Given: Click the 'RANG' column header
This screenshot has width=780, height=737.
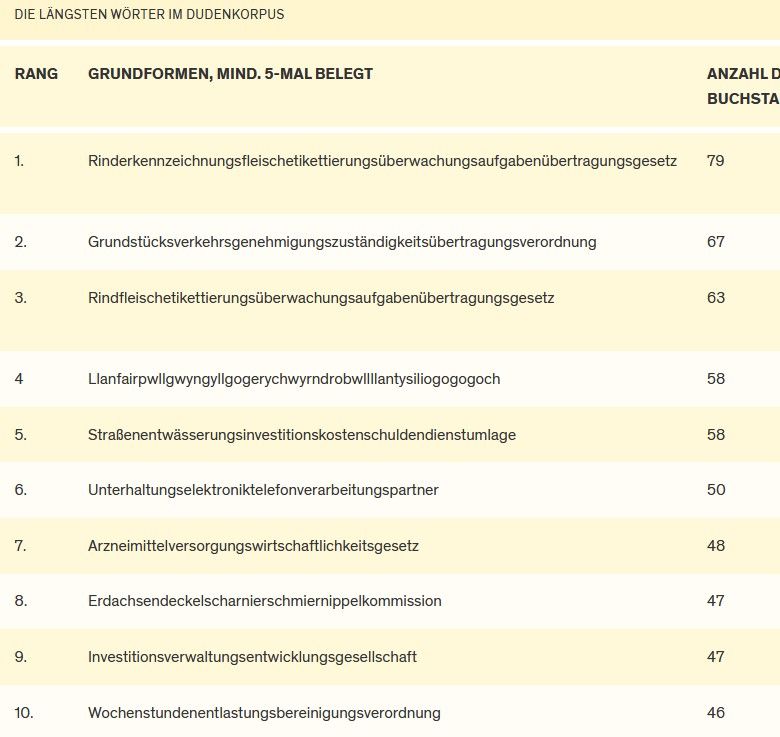Looking at the screenshot, I should (x=36, y=74).
